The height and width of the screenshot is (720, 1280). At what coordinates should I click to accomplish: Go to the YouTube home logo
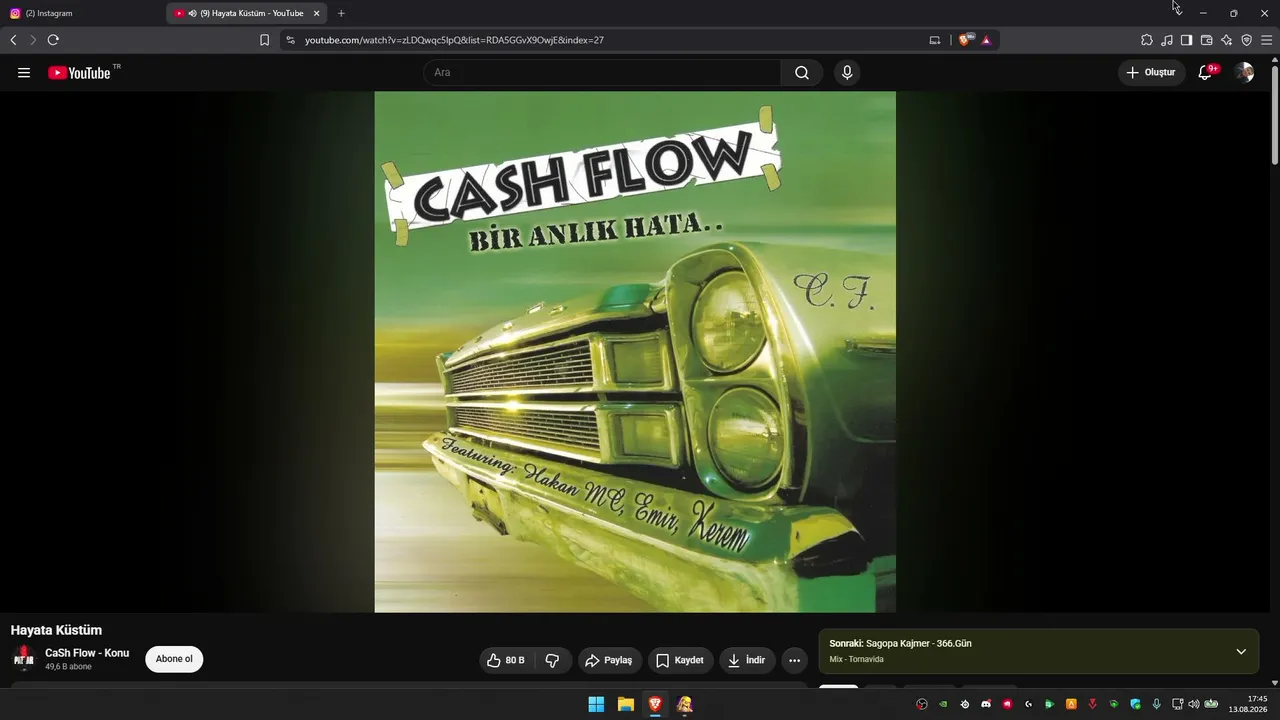pyautogui.click(x=79, y=73)
